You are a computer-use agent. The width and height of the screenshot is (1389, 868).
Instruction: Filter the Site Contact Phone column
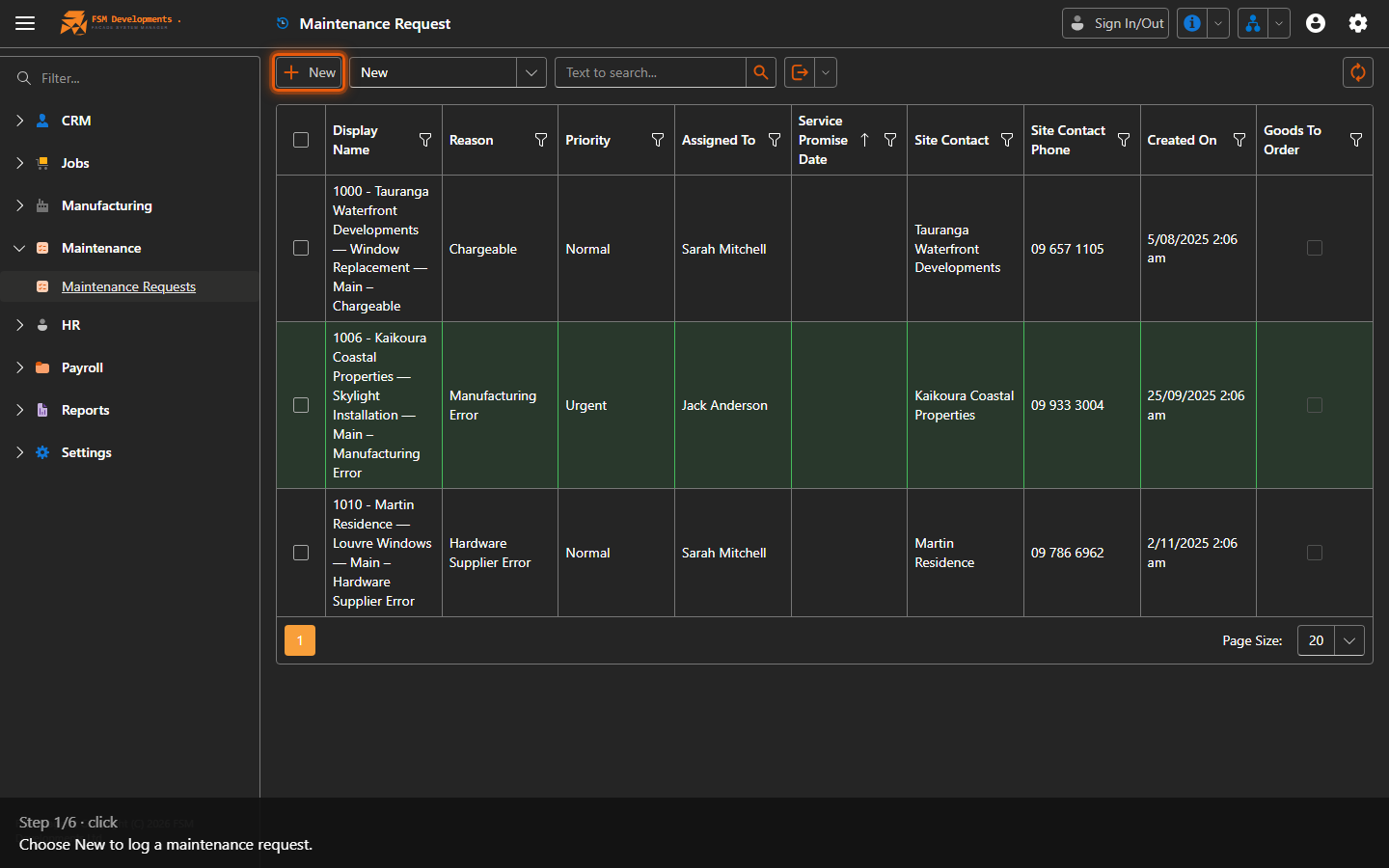(1124, 140)
